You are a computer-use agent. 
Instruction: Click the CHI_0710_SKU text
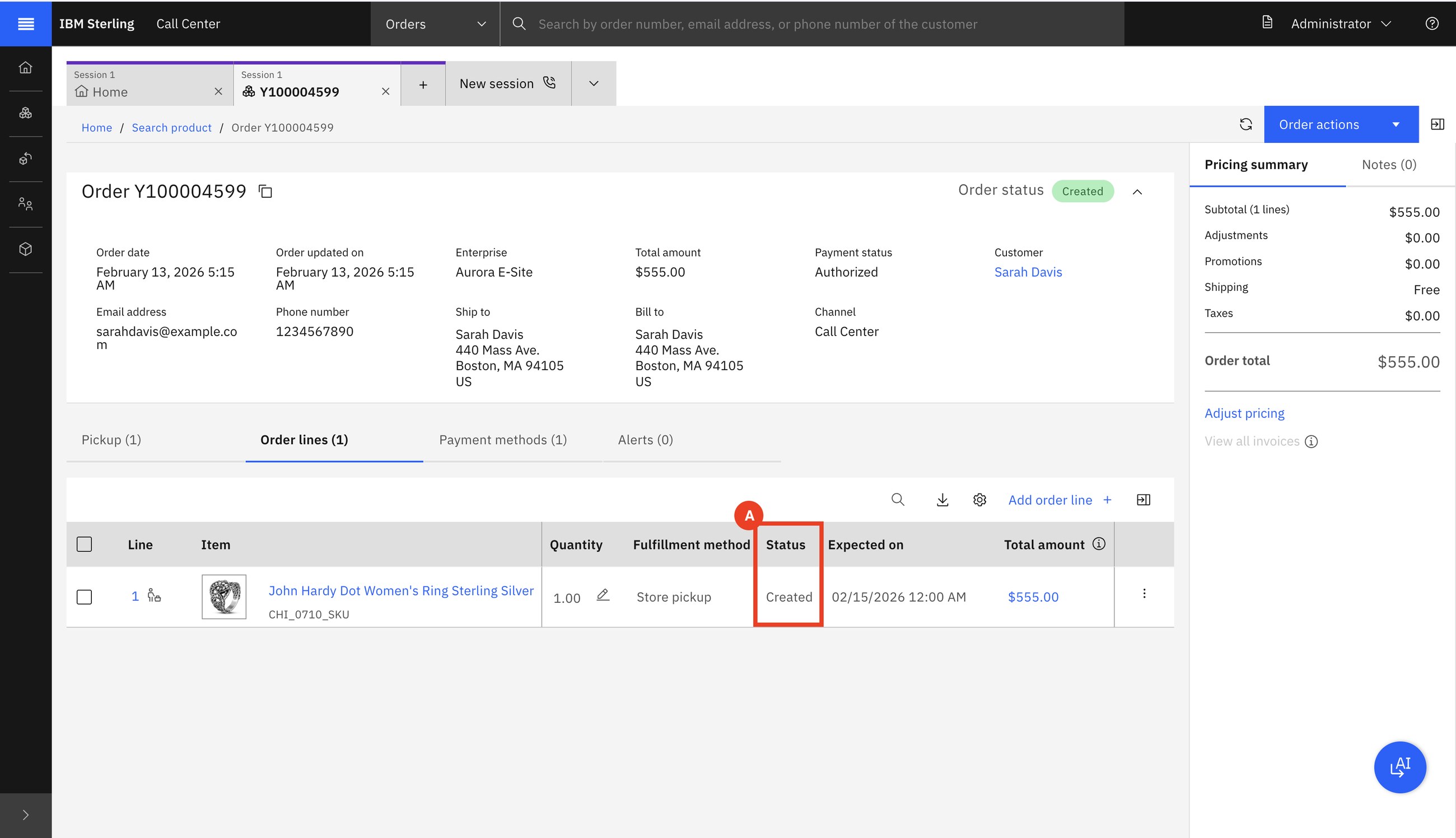click(309, 614)
